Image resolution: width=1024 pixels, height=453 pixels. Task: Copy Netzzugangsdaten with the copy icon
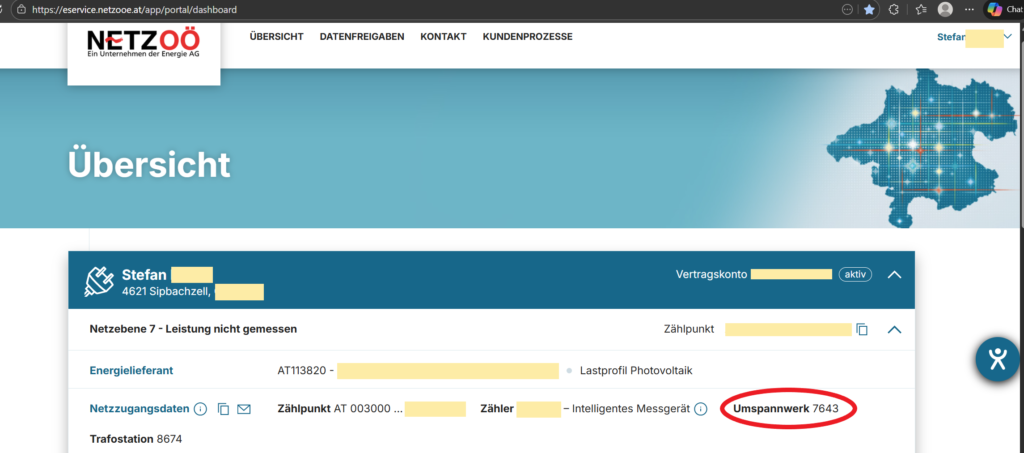(x=223, y=409)
